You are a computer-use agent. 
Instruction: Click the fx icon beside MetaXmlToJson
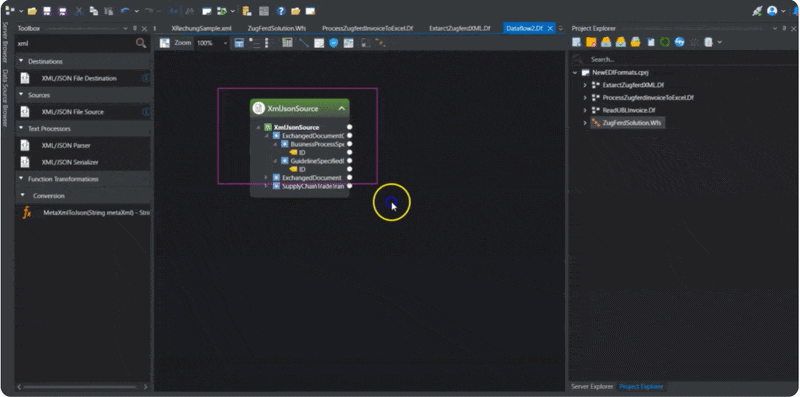(x=27, y=212)
